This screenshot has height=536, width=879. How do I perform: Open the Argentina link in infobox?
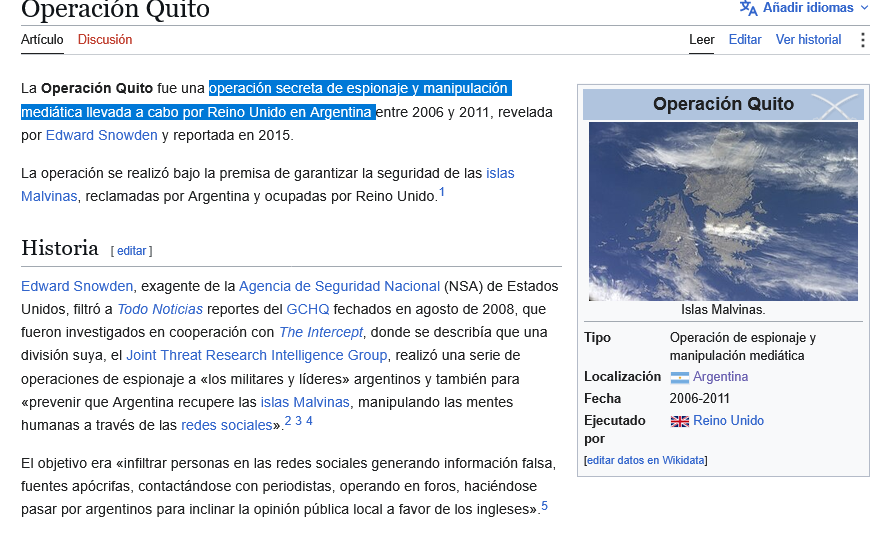720,377
